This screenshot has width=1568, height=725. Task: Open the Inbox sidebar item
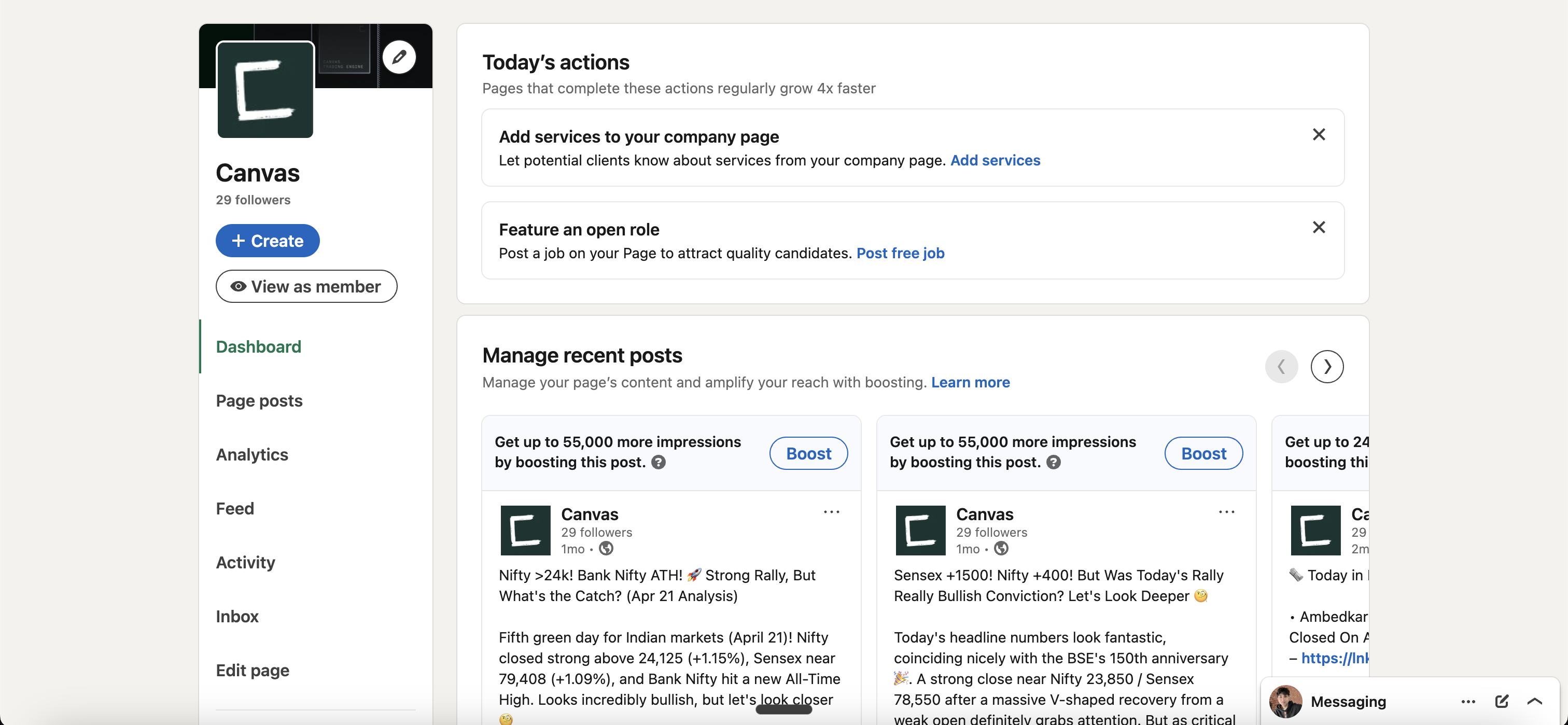pos(237,616)
